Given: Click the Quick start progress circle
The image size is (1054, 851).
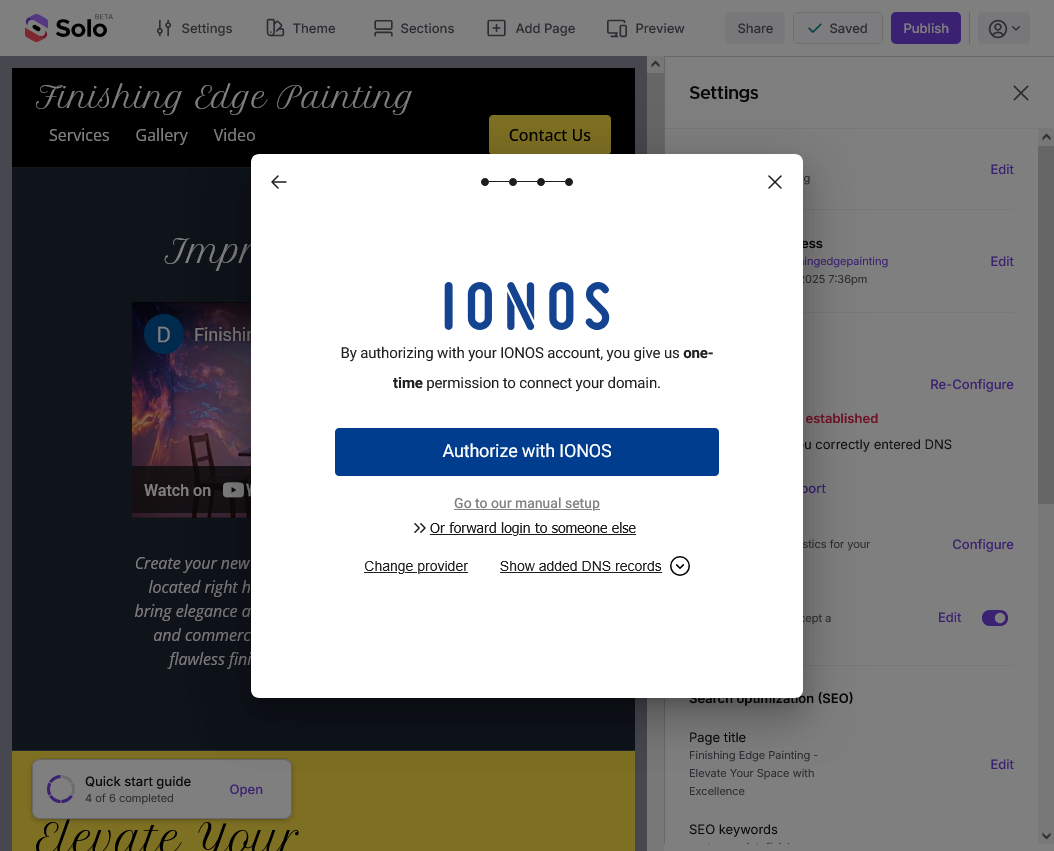Looking at the screenshot, I should 60,789.
